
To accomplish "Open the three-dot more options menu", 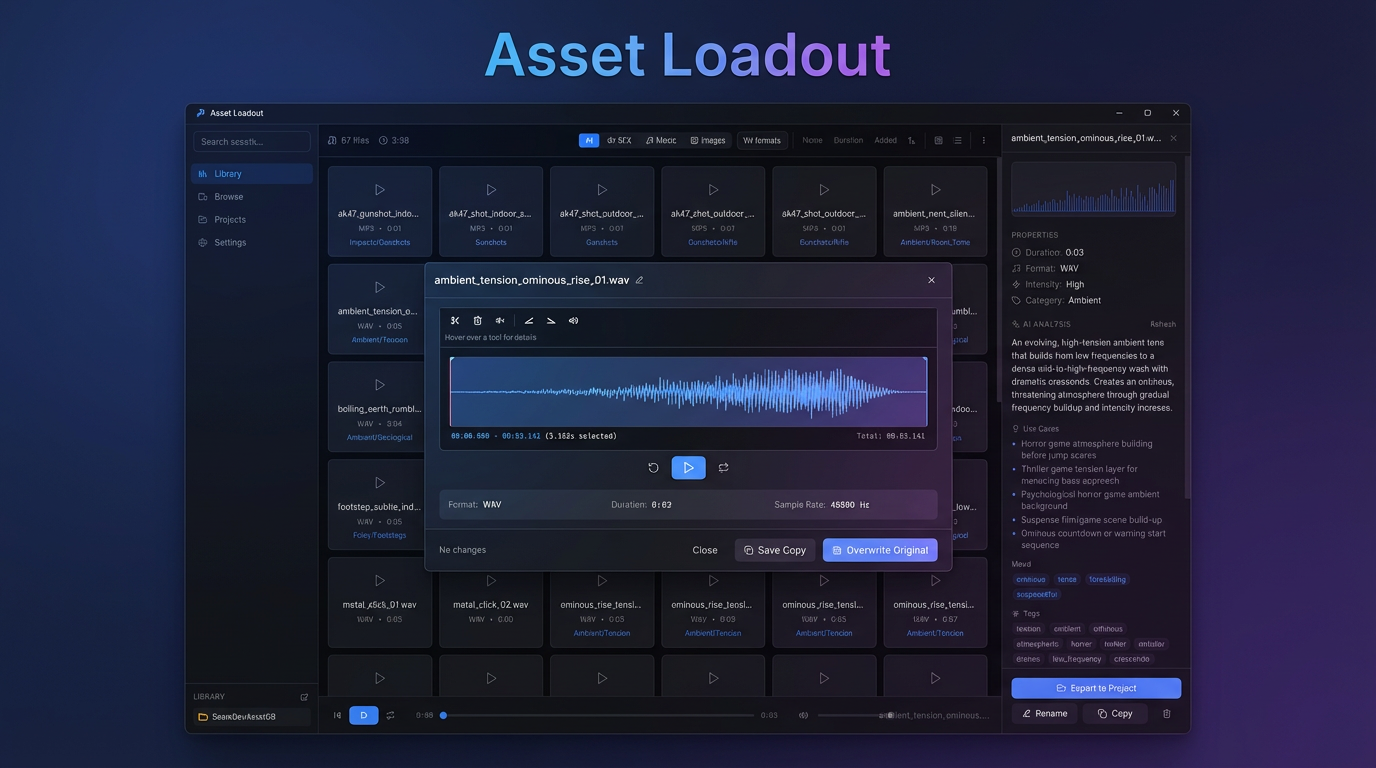I will (x=984, y=141).
